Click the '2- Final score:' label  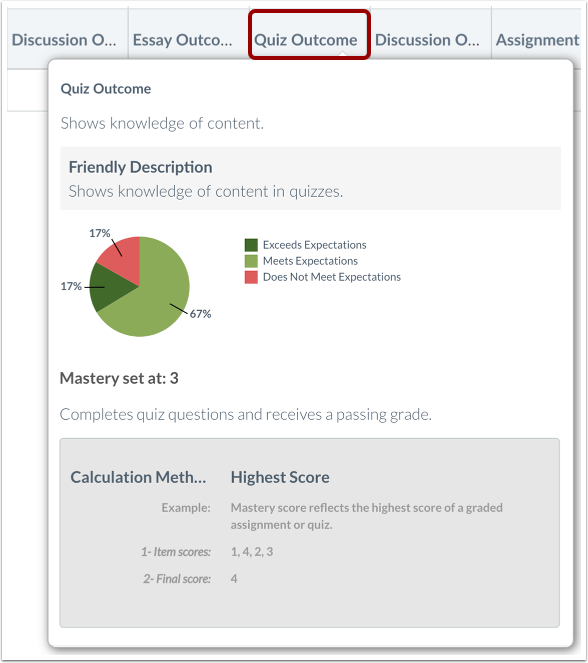tap(177, 579)
